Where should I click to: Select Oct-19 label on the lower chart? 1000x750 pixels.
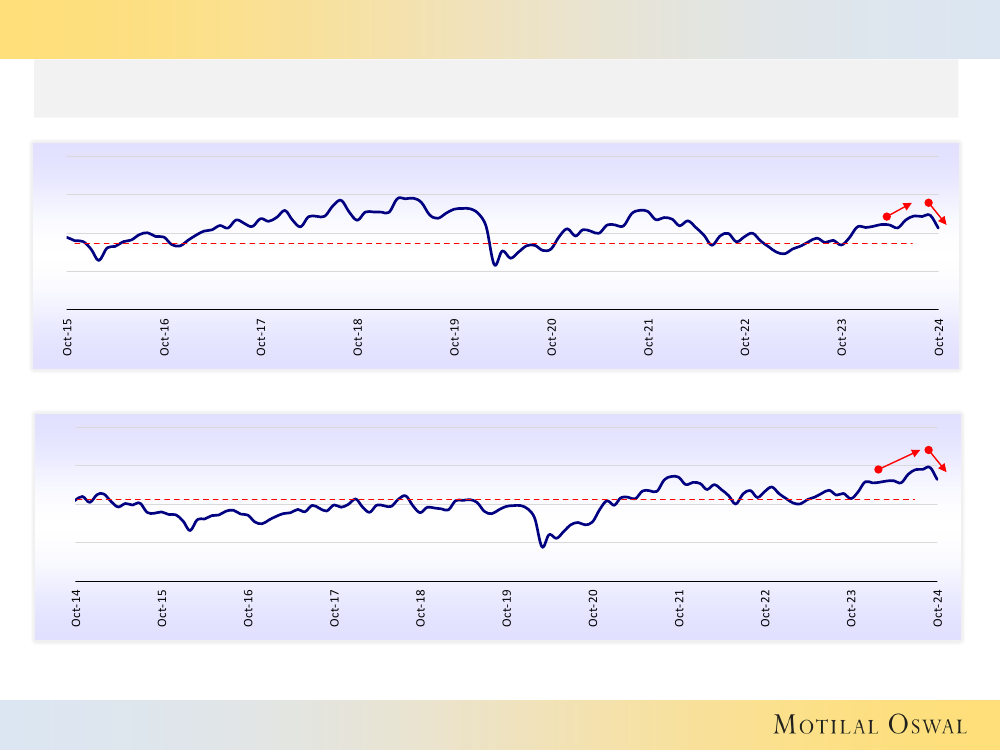click(507, 608)
